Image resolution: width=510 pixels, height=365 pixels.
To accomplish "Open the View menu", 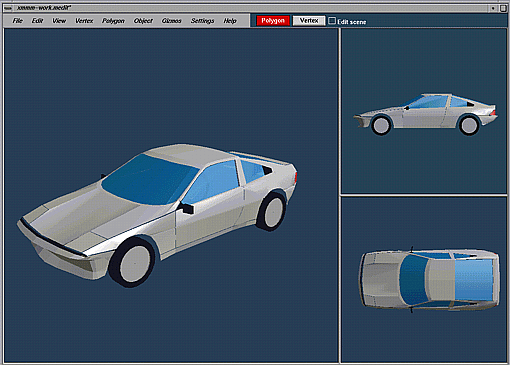I will [x=59, y=21].
